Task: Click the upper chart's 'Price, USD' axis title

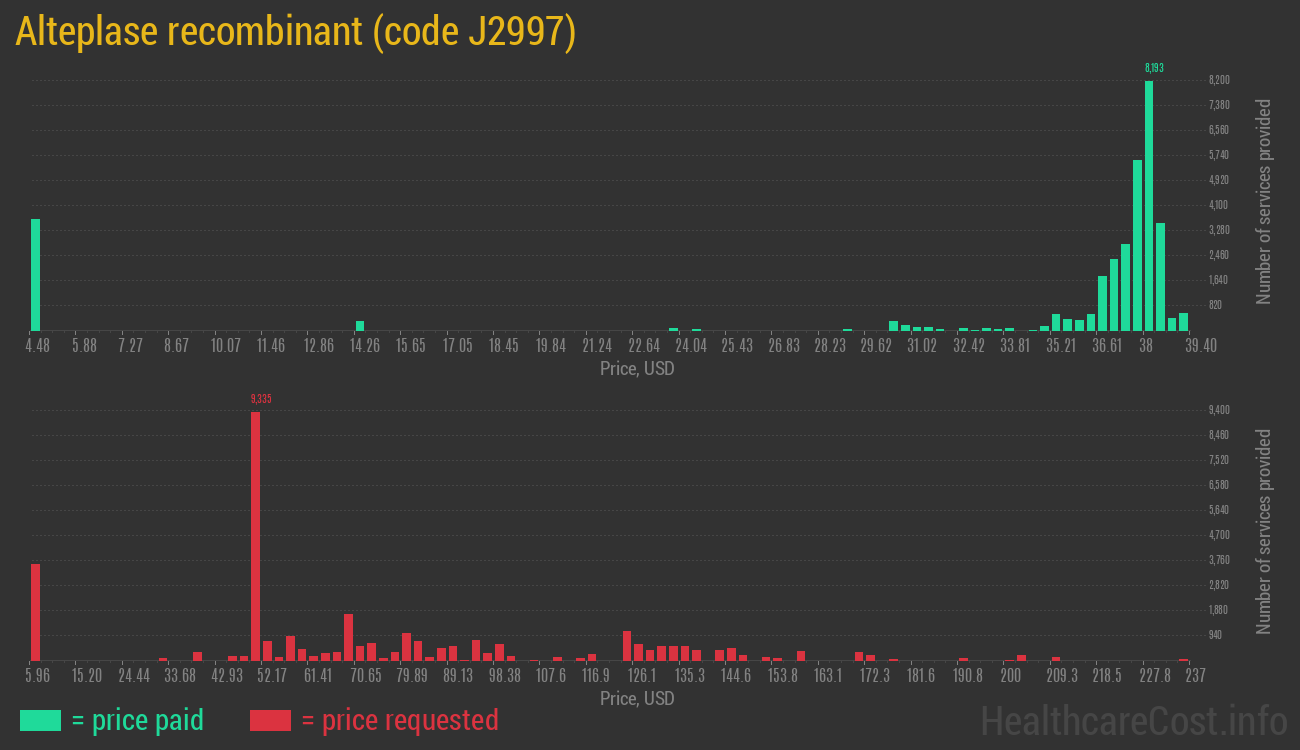Action: (637, 369)
